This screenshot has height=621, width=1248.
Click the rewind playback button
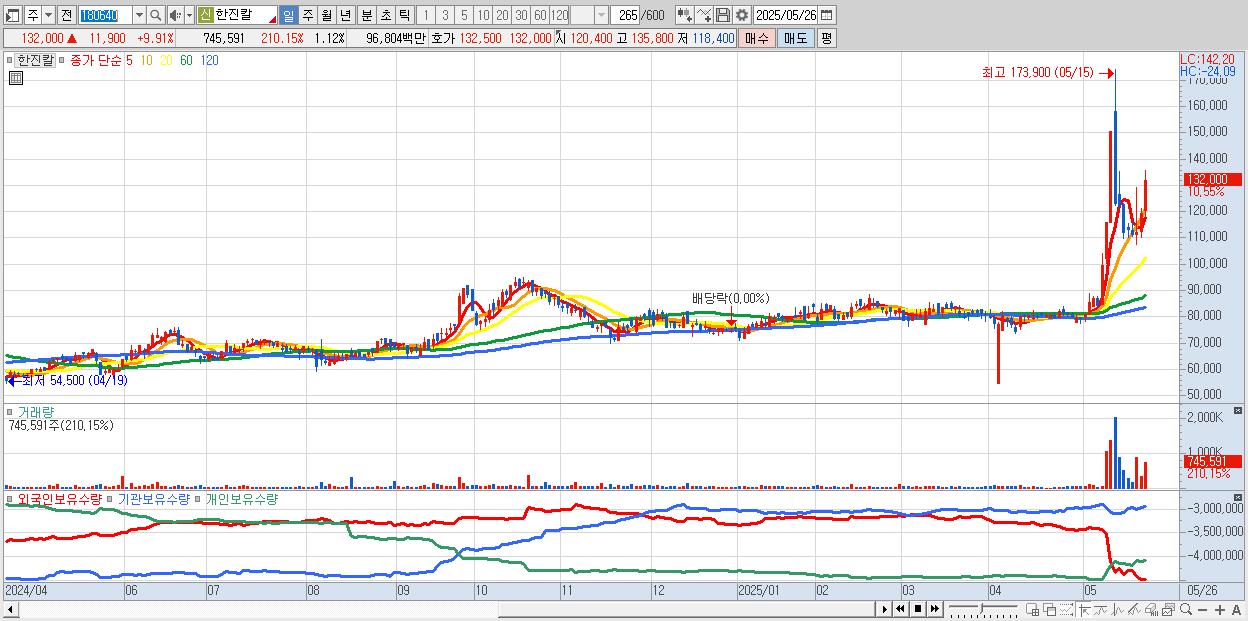(900, 609)
